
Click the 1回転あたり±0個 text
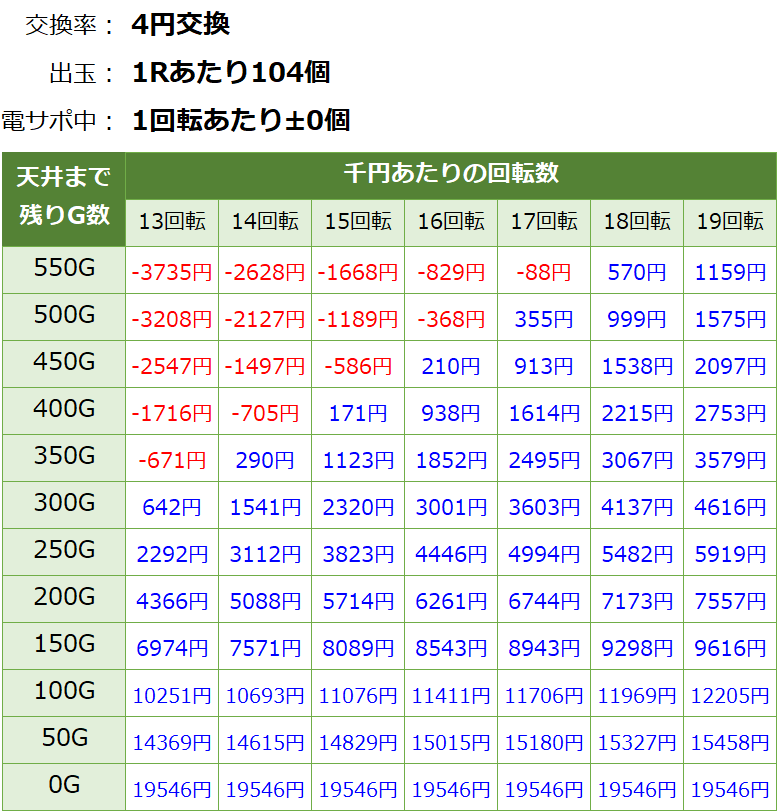[x=241, y=120]
